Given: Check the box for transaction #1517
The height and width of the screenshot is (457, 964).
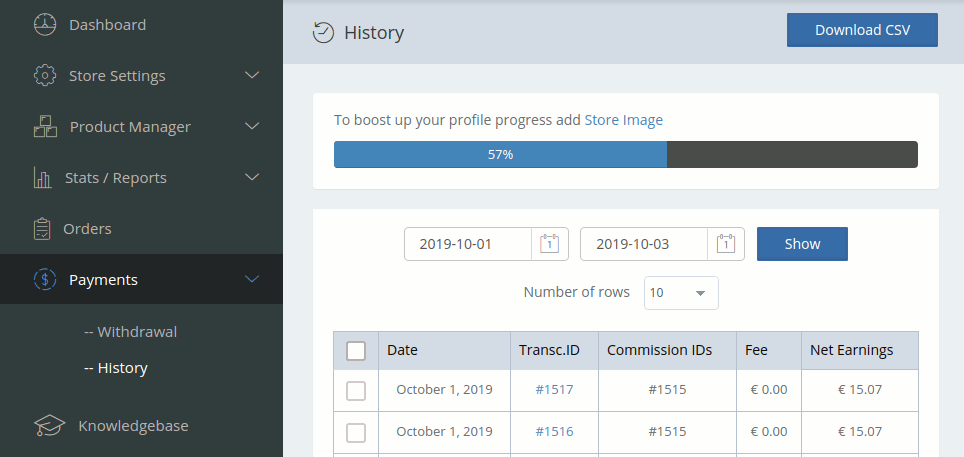Looking at the screenshot, I should click(356, 390).
